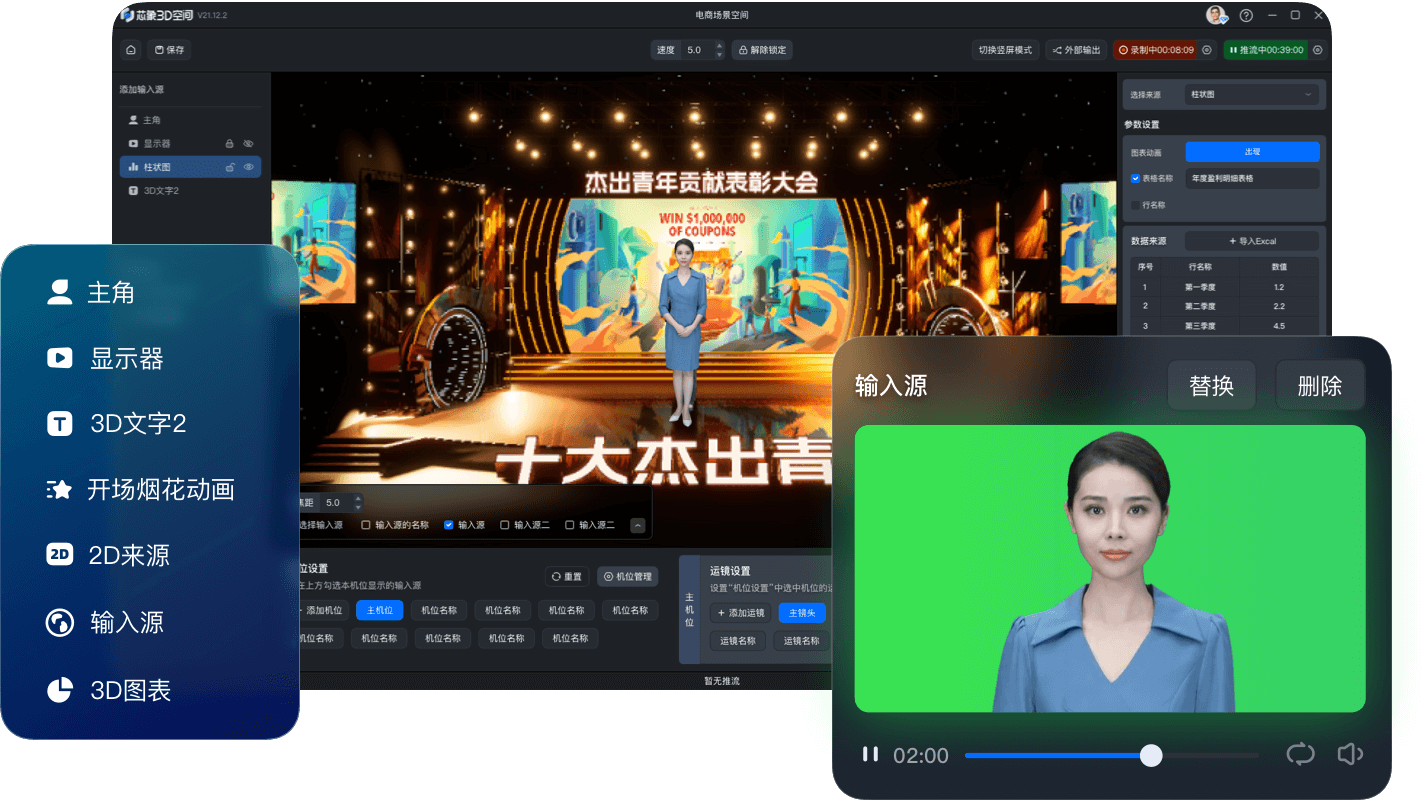This screenshot has height=802, width=1426.
Task: Click the 第三季度 cell in the data table
Action: (1198, 326)
